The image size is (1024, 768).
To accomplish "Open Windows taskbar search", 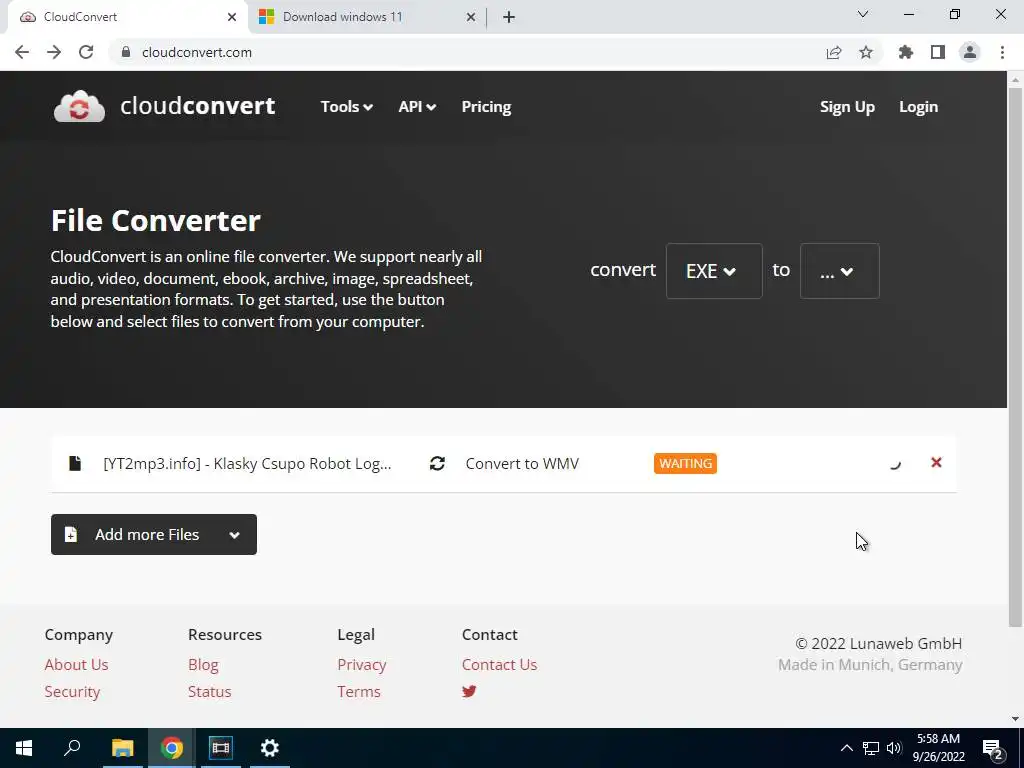I will (x=72, y=748).
